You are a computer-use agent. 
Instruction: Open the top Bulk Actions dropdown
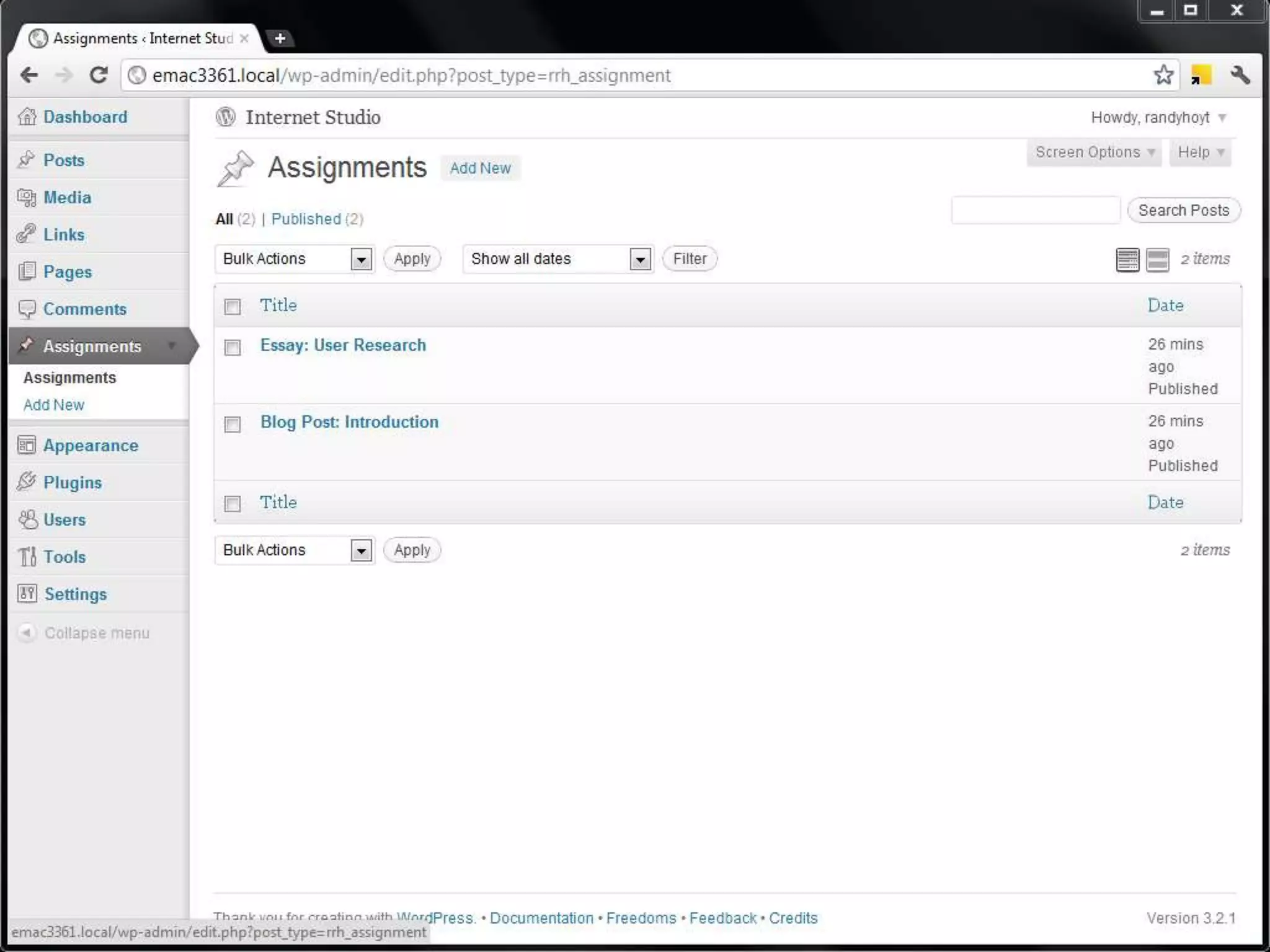295,259
